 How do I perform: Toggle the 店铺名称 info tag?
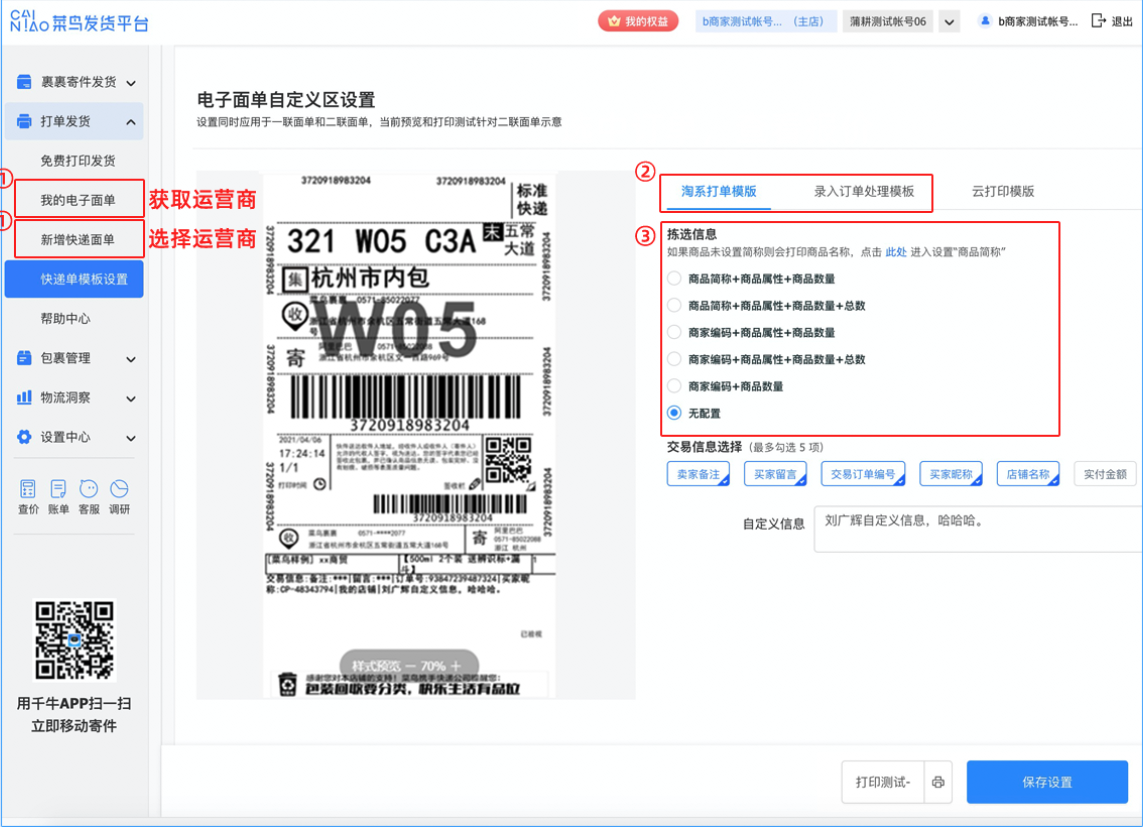click(x=1028, y=474)
